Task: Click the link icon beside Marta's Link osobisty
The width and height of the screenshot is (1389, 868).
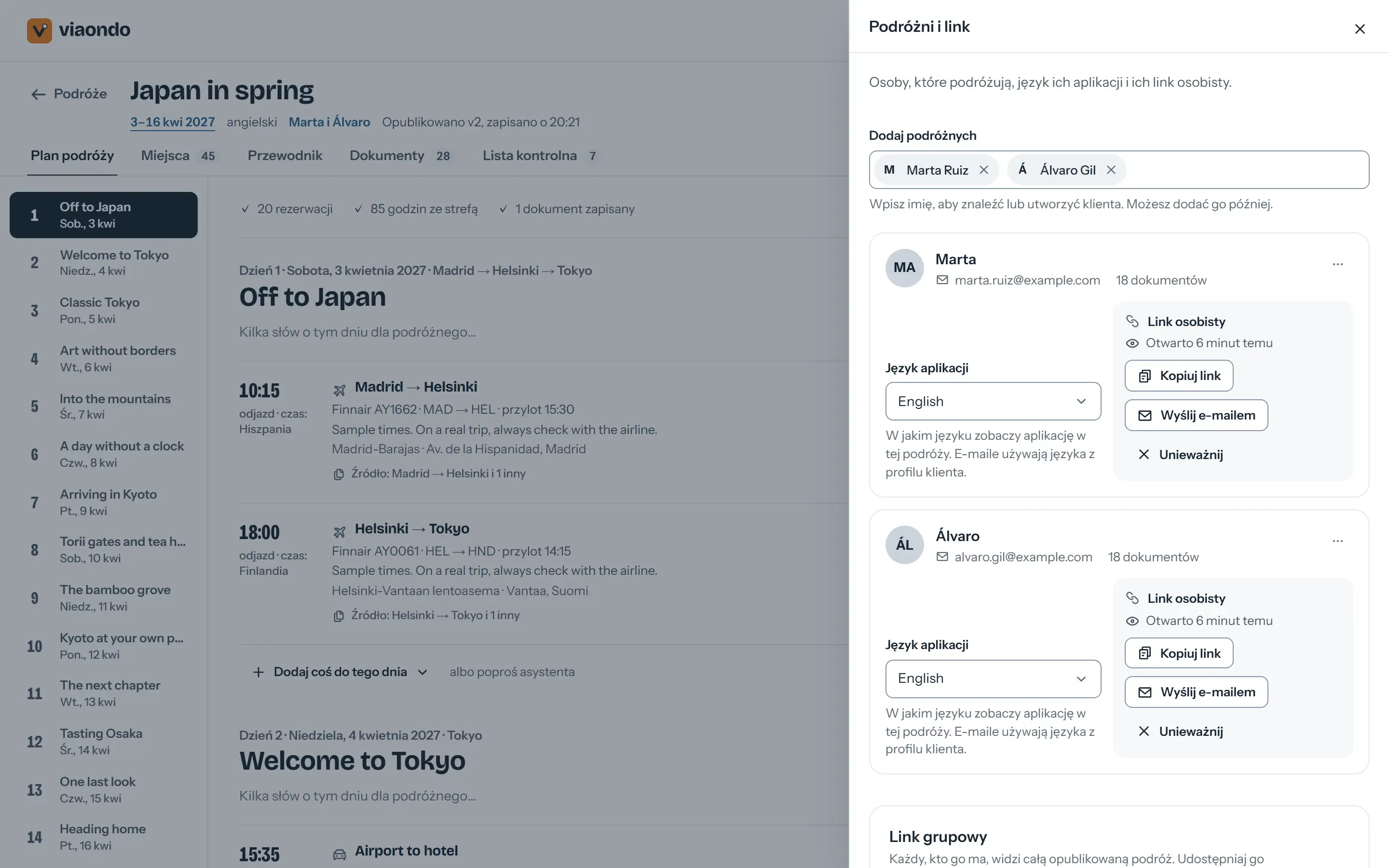Action: click(x=1132, y=321)
